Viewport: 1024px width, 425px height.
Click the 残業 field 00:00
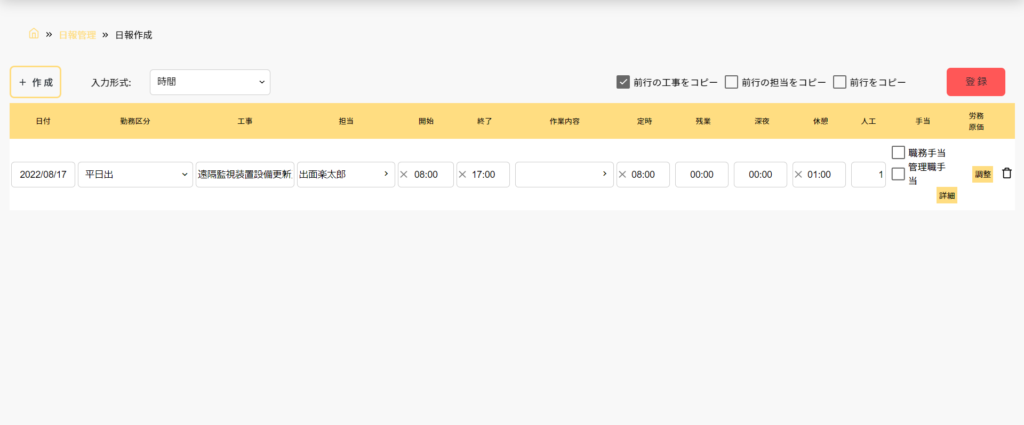tap(701, 174)
